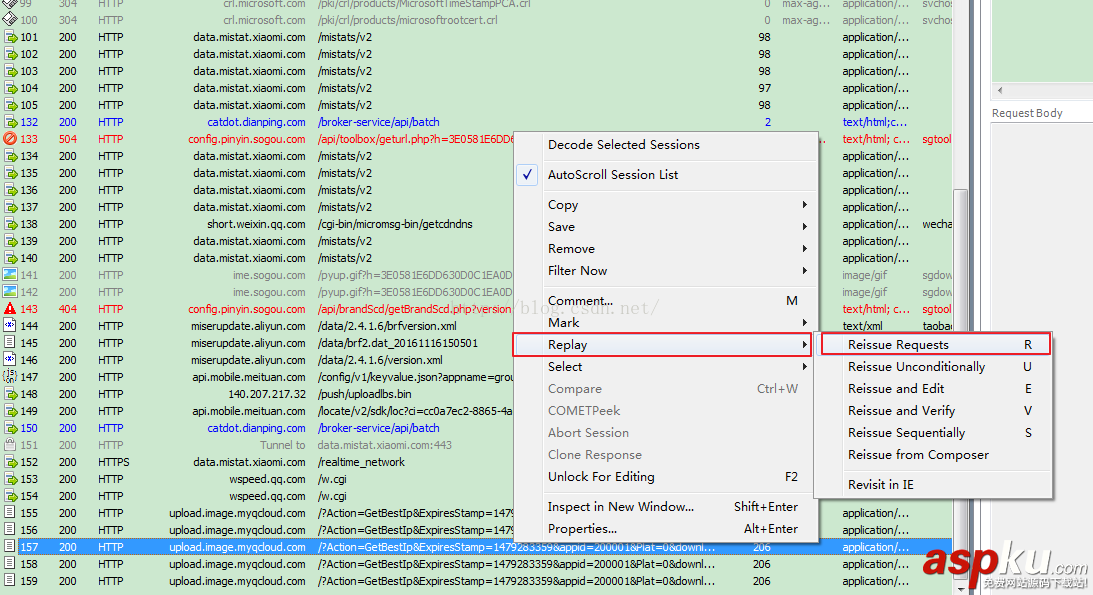This screenshot has width=1093, height=595.
Task: Click the warning triangle icon on session 143
Action: 10,309
